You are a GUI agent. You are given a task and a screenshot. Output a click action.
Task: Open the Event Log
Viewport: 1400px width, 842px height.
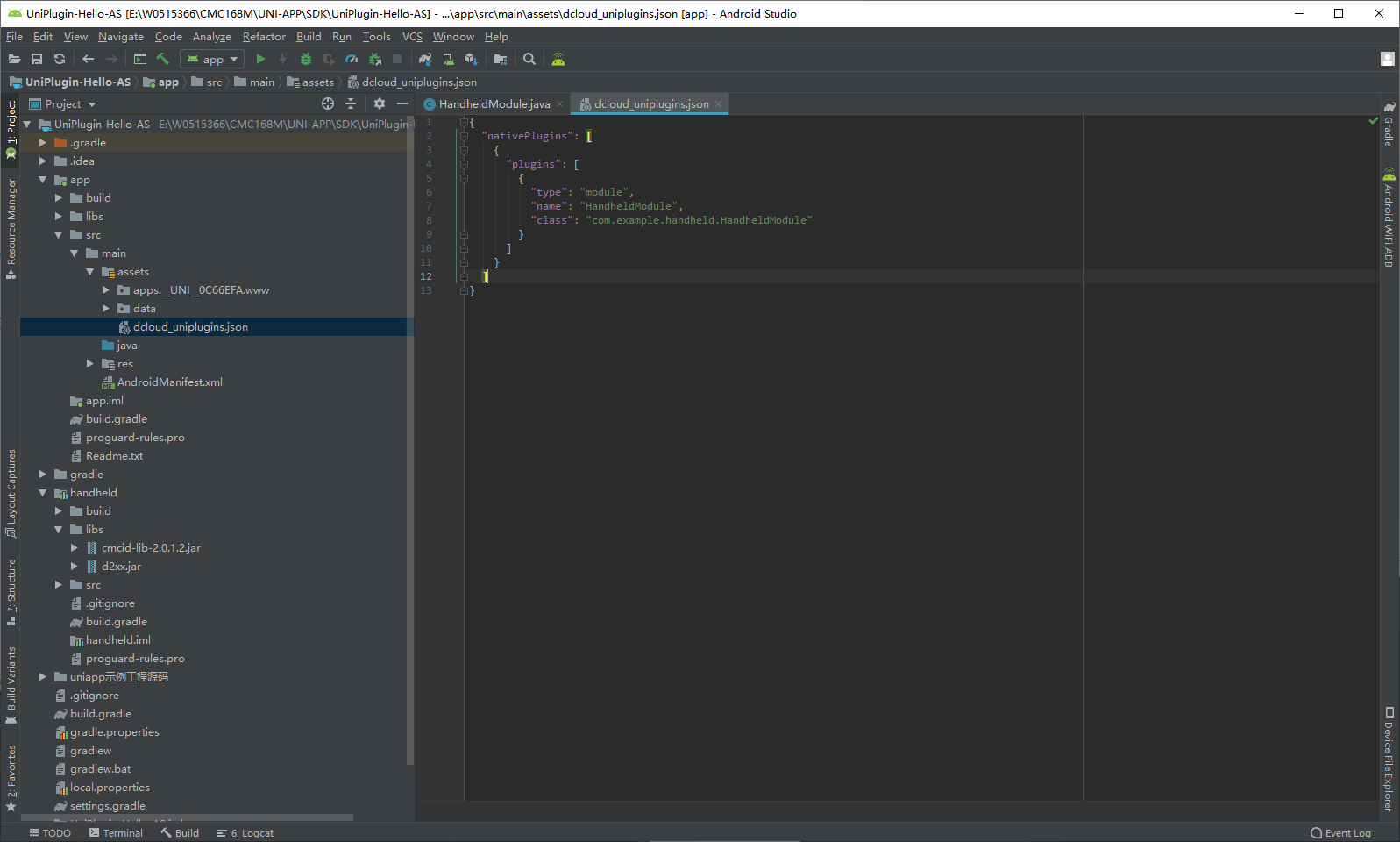(x=1341, y=832)
